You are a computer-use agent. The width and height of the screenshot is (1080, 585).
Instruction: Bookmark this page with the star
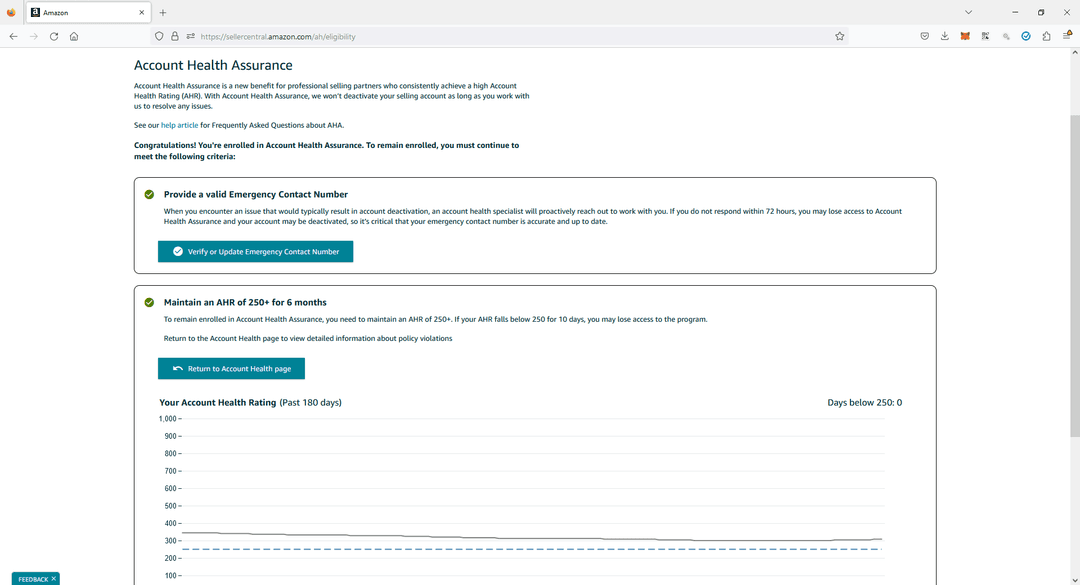coord(840,37)
